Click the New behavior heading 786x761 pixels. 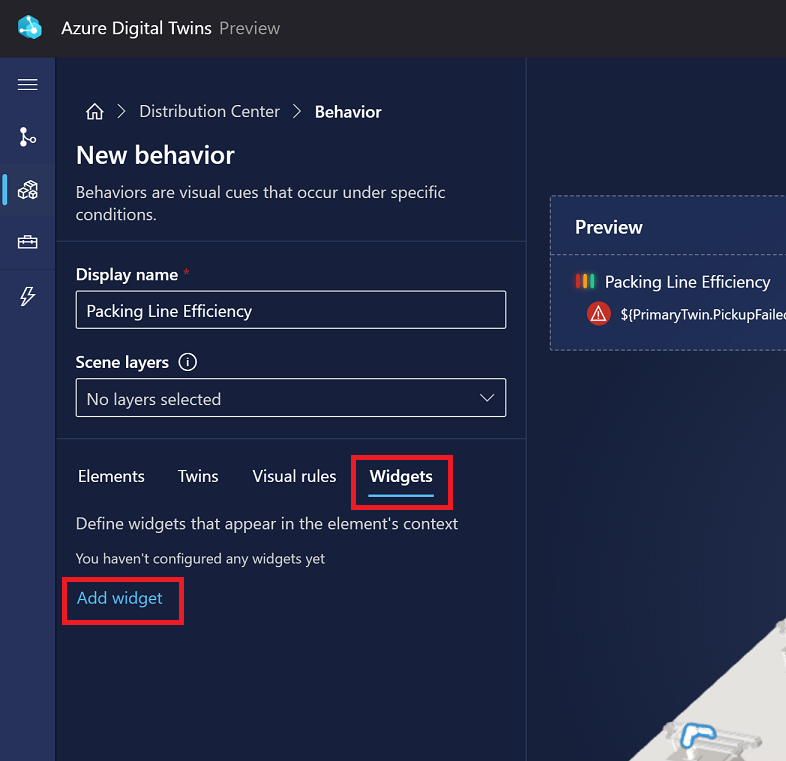[155, 155]
